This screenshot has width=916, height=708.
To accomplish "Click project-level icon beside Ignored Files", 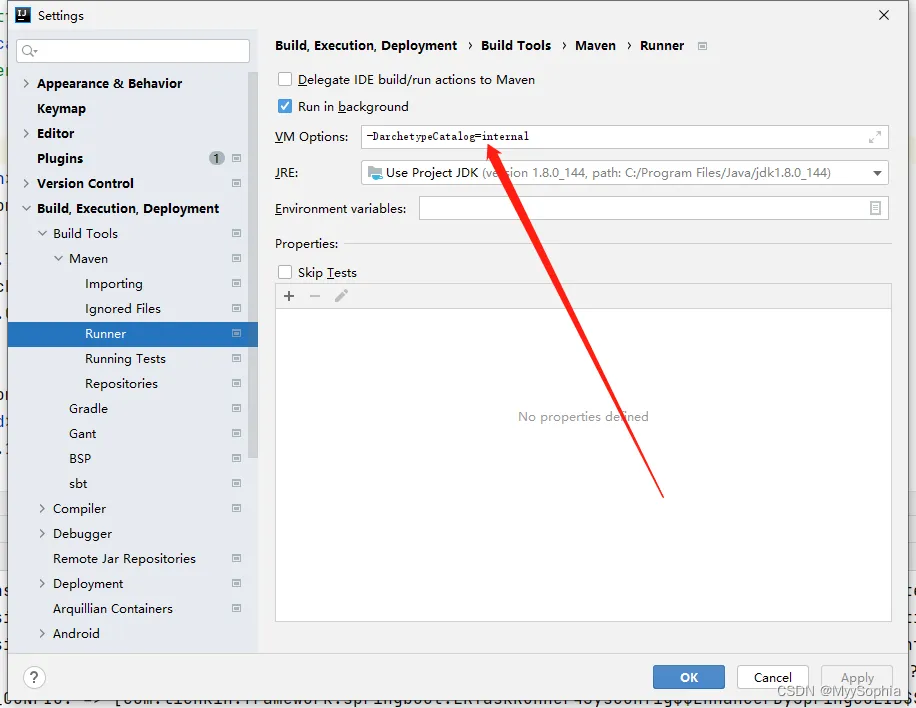I will (237, 308).
